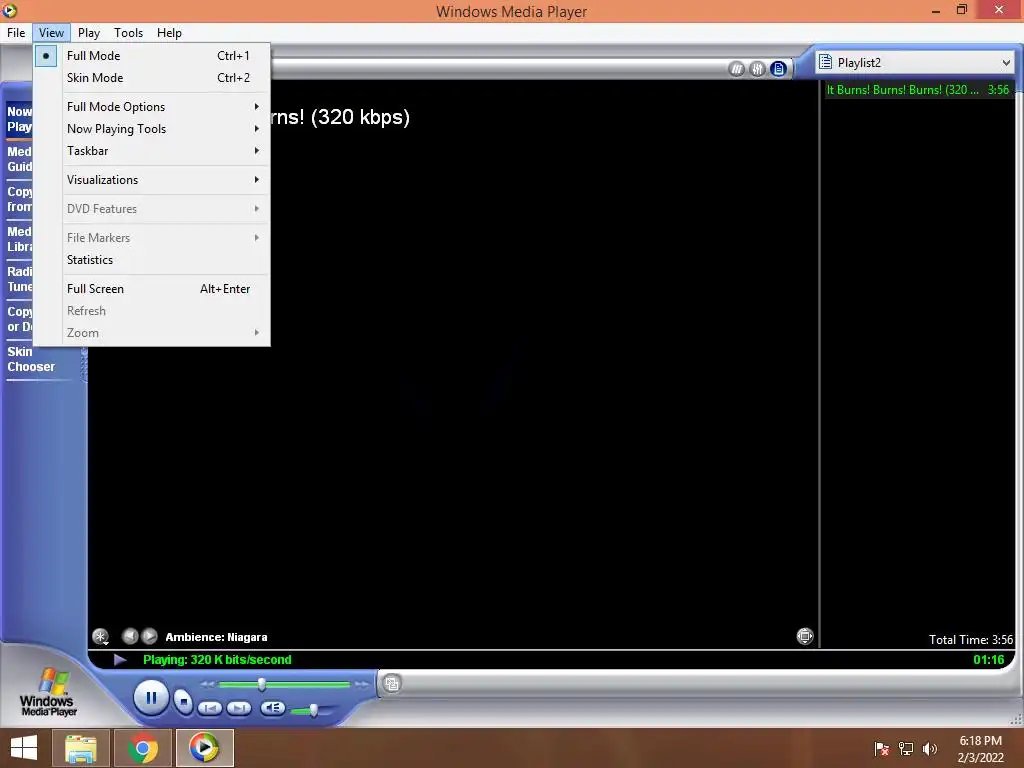This screenshot has width=1024, height=768.
Task: Open the File menu
Action: [x=16, y=33]
